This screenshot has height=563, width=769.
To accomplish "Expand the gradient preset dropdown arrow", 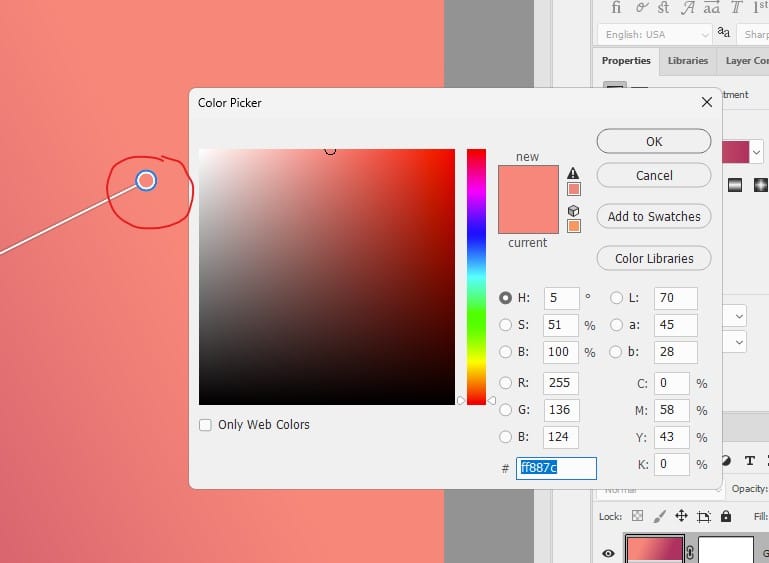I will [756, 152].
